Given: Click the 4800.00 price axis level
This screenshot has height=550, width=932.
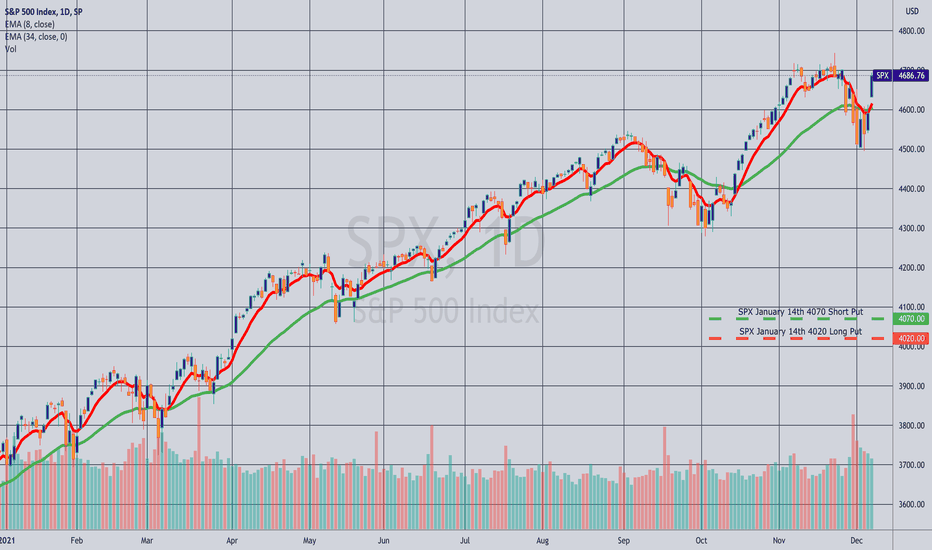Looking at the screenshot, I should (x=911, y=31).
